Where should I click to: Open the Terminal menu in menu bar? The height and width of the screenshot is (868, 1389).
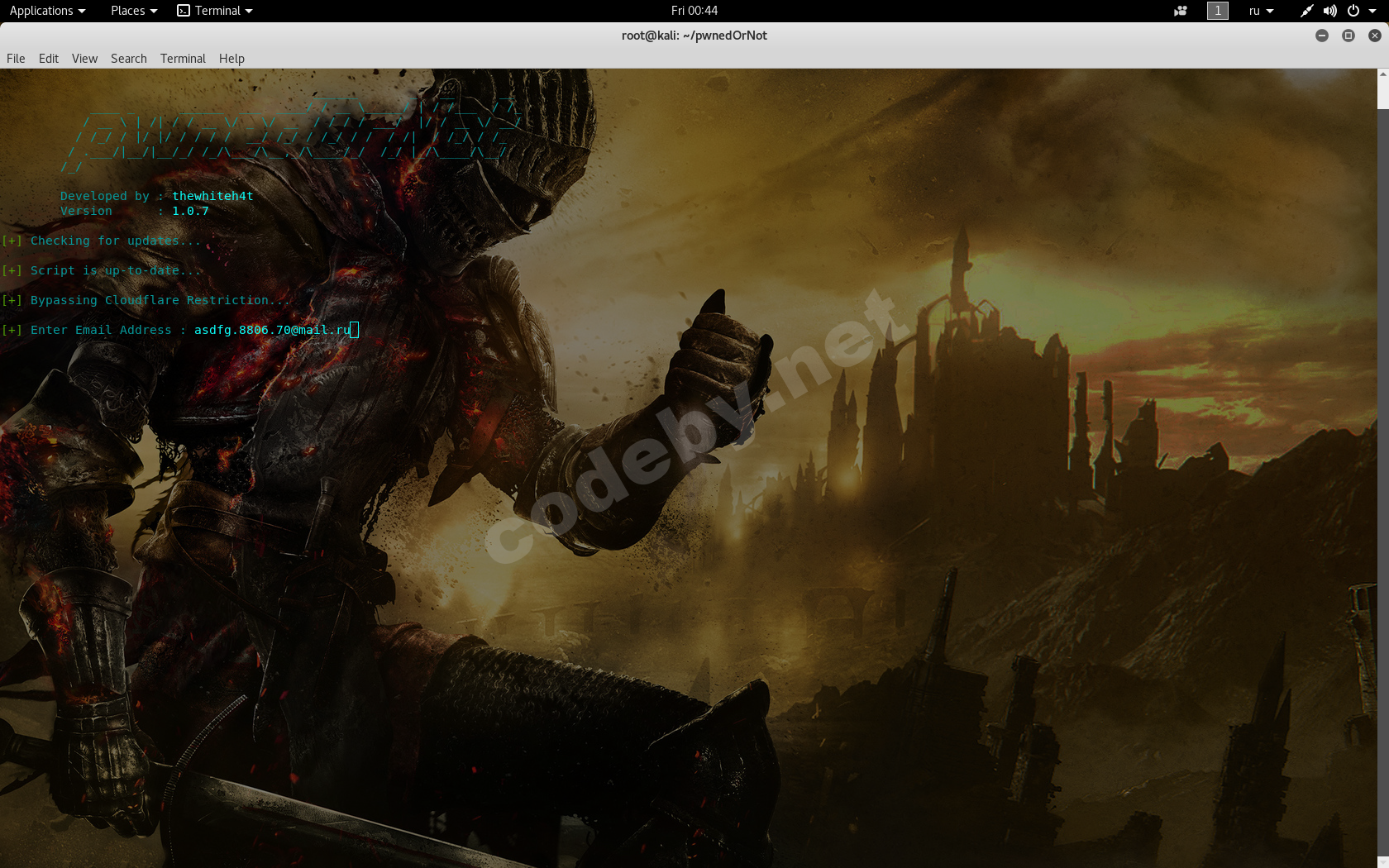point(183,59)
